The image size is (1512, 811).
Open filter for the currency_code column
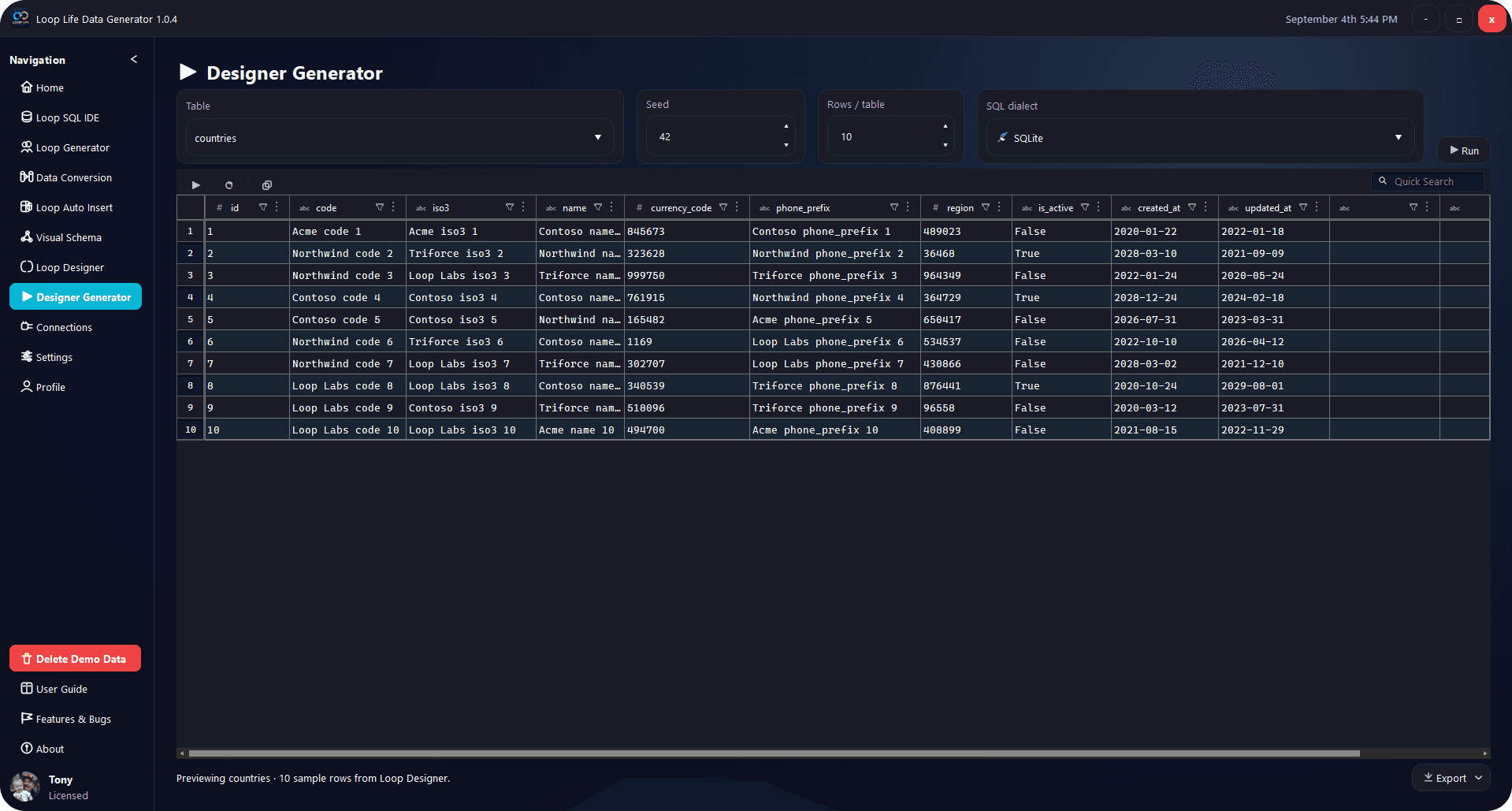(x=723, y=207)
